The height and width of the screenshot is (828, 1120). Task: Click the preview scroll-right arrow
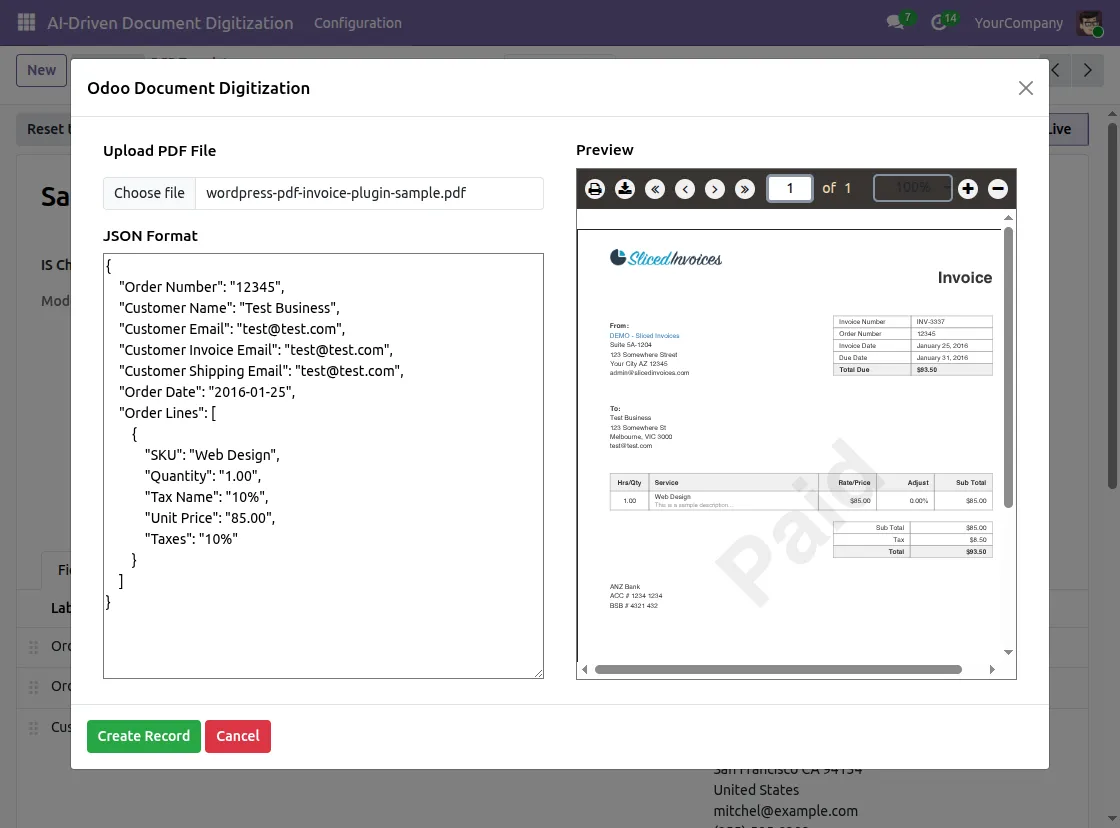[992, 669]
